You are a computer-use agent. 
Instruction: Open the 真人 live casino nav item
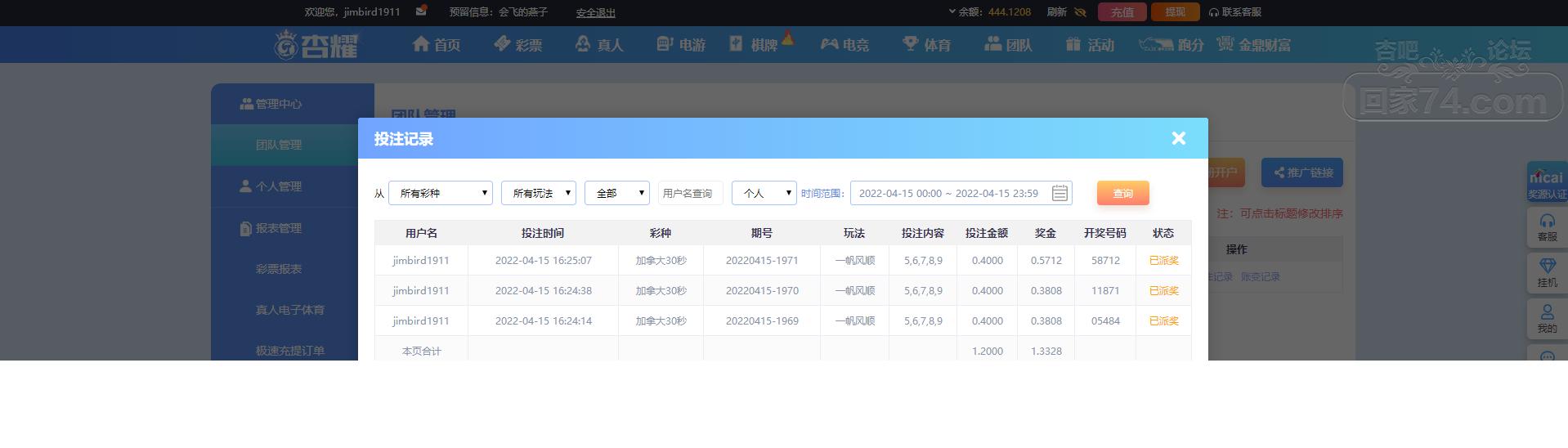pyautogui.click(x=599, y=44)
